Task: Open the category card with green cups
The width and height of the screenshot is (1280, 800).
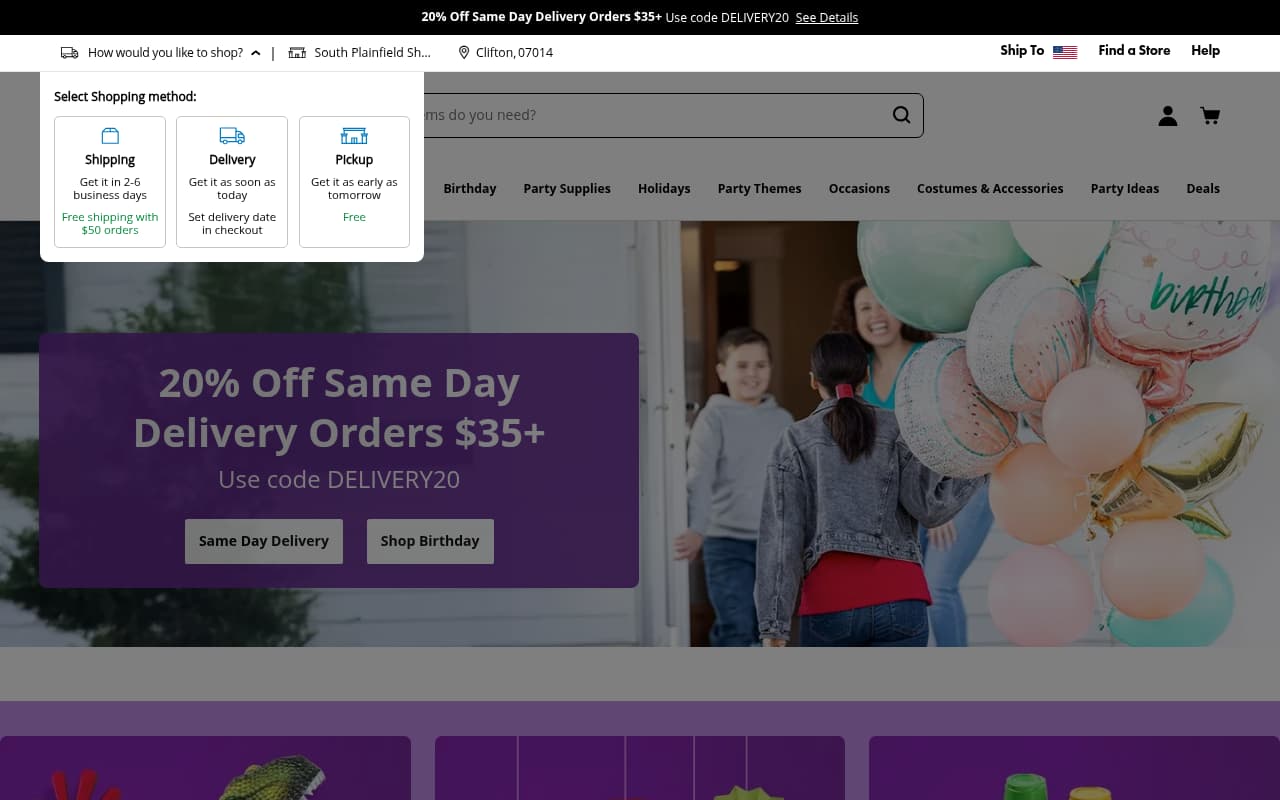Action: point(1074,768)
